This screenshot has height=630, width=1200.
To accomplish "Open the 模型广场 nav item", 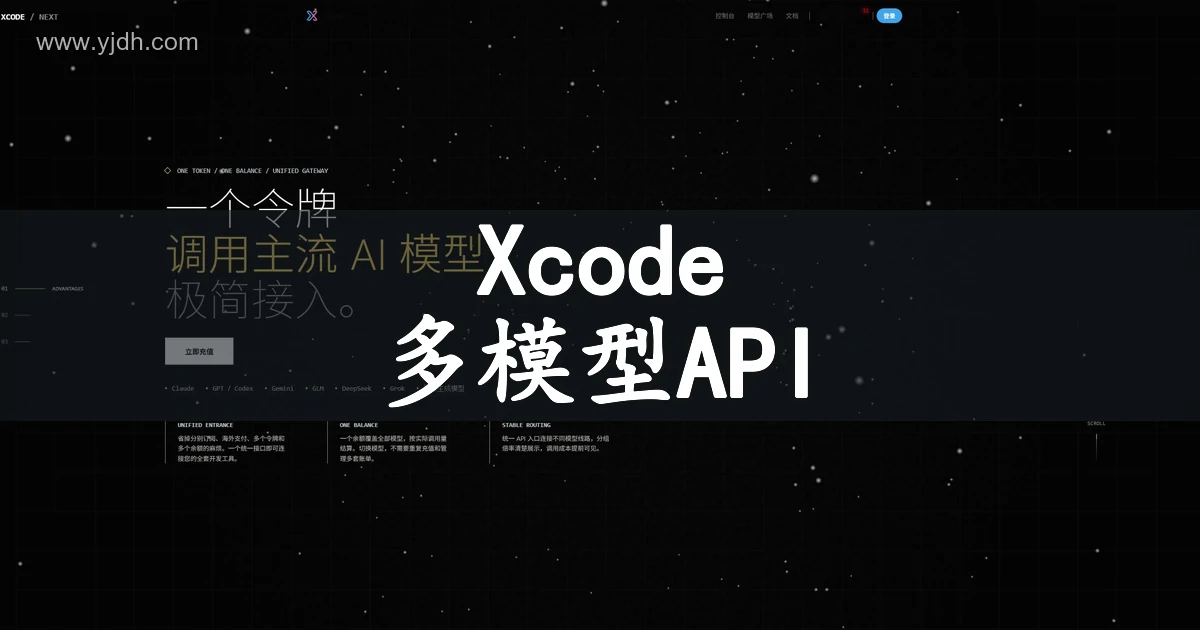I will [x=760, y=16].
